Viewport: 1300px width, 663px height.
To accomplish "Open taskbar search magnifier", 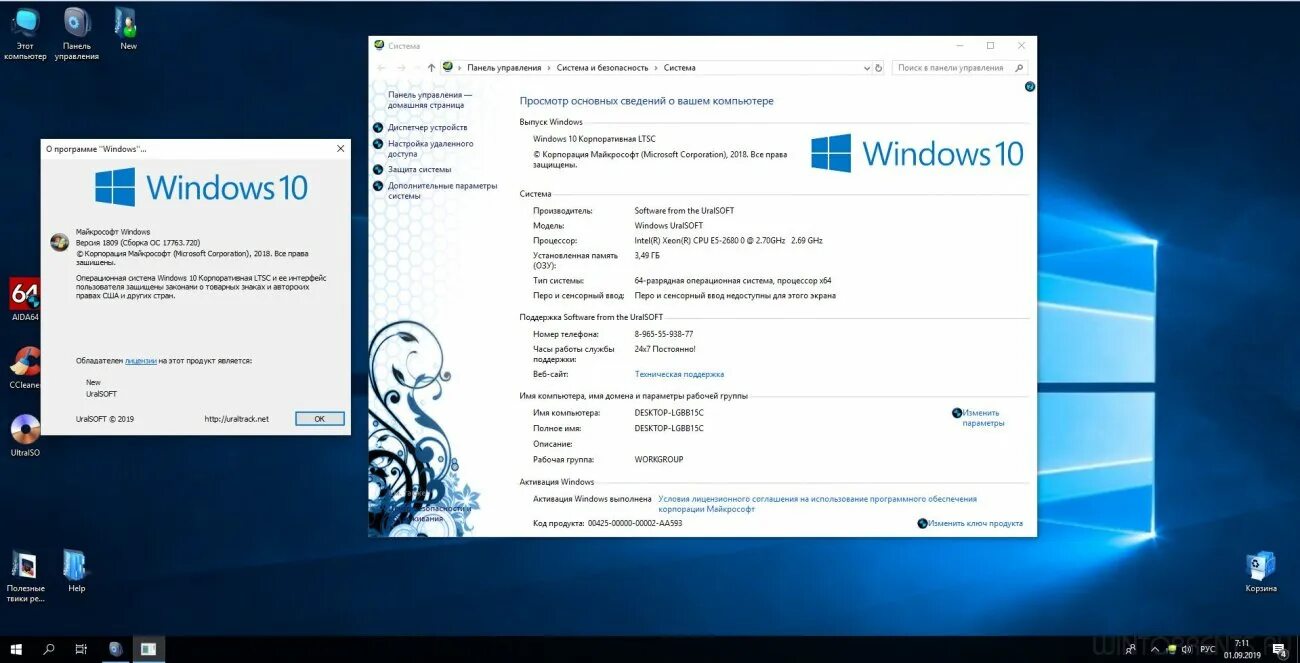I will tap(49, 649).
